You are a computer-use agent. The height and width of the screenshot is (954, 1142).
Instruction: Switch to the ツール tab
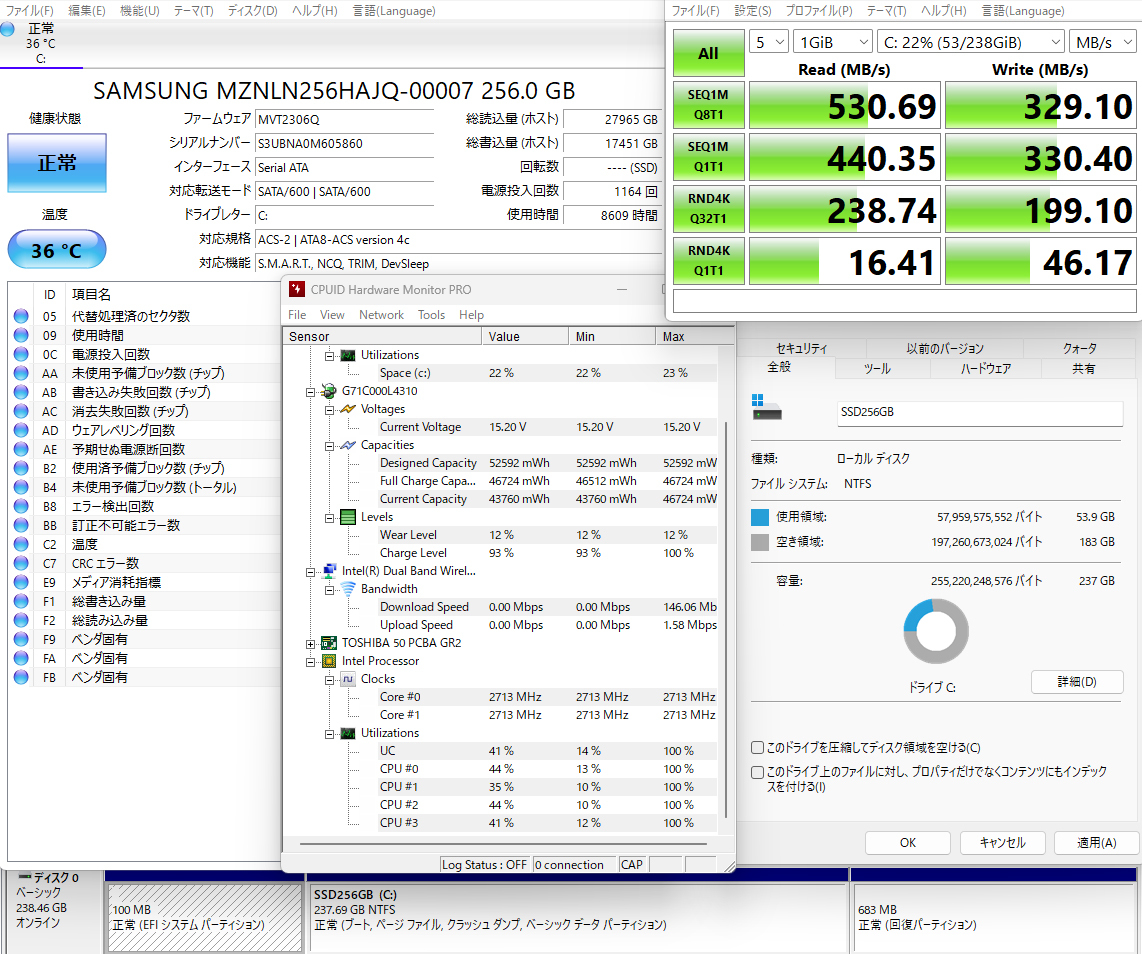point(877,368)
